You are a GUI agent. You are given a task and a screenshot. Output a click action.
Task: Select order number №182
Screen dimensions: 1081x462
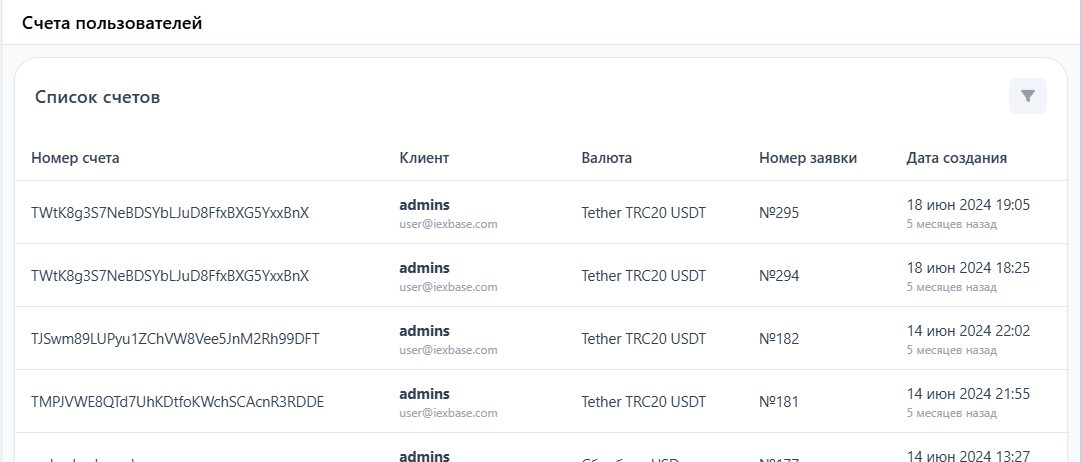tap(779, 339)
